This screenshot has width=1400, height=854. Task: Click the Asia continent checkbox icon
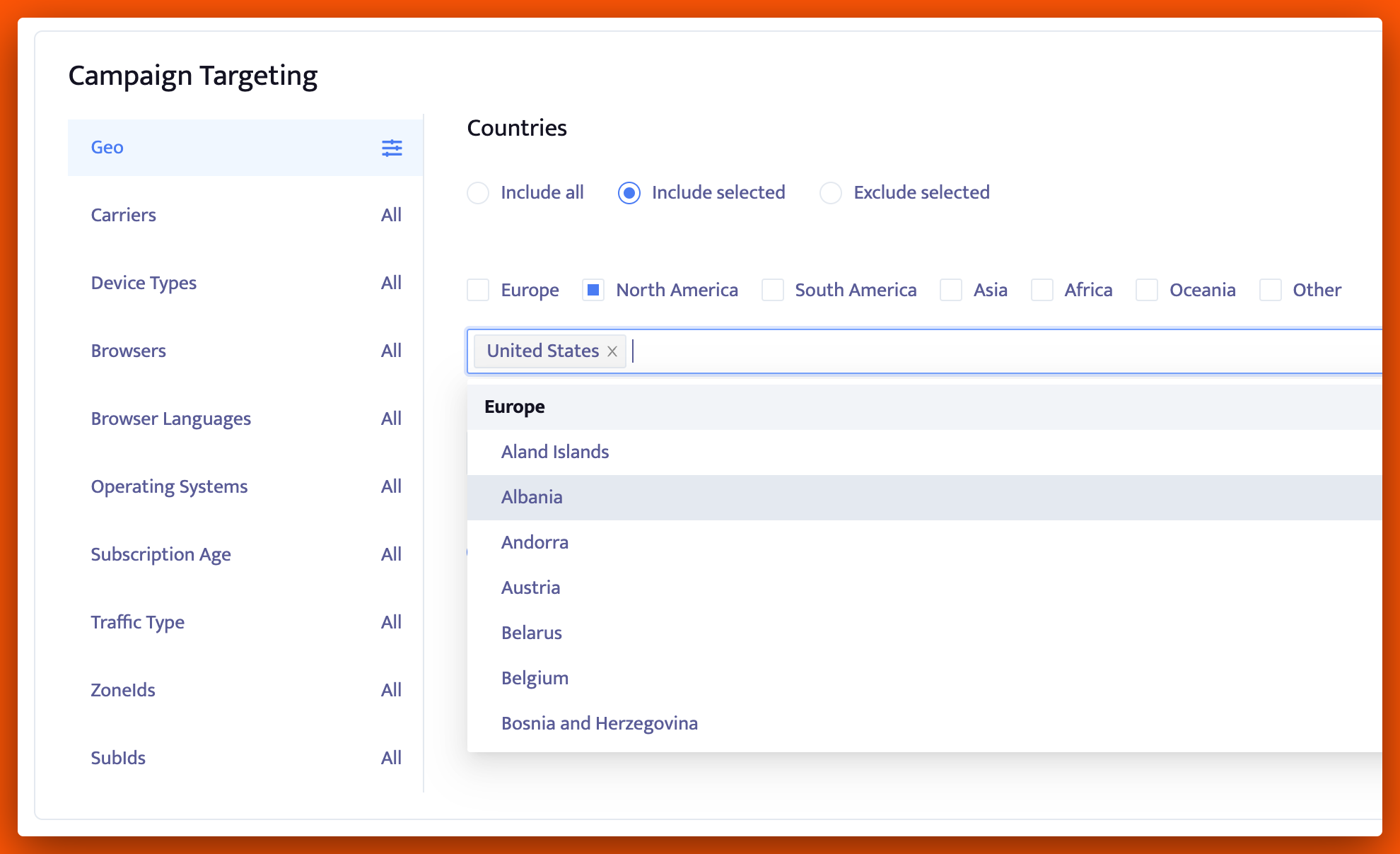pos(950,290)
